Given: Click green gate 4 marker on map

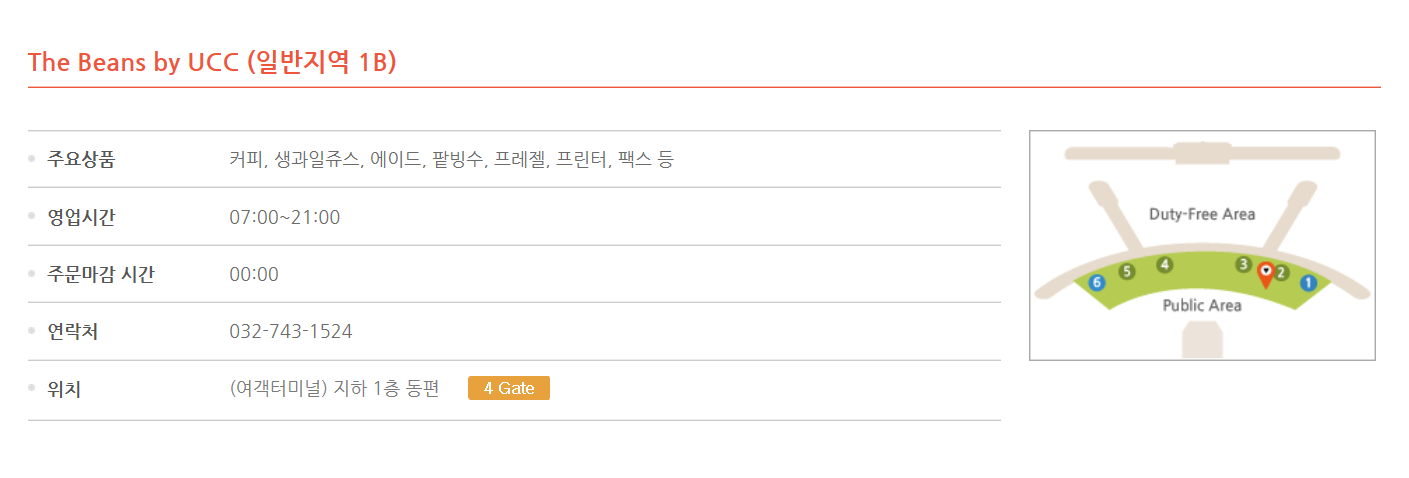Looking at the screenshot, I should click(x=1164, y=264).
